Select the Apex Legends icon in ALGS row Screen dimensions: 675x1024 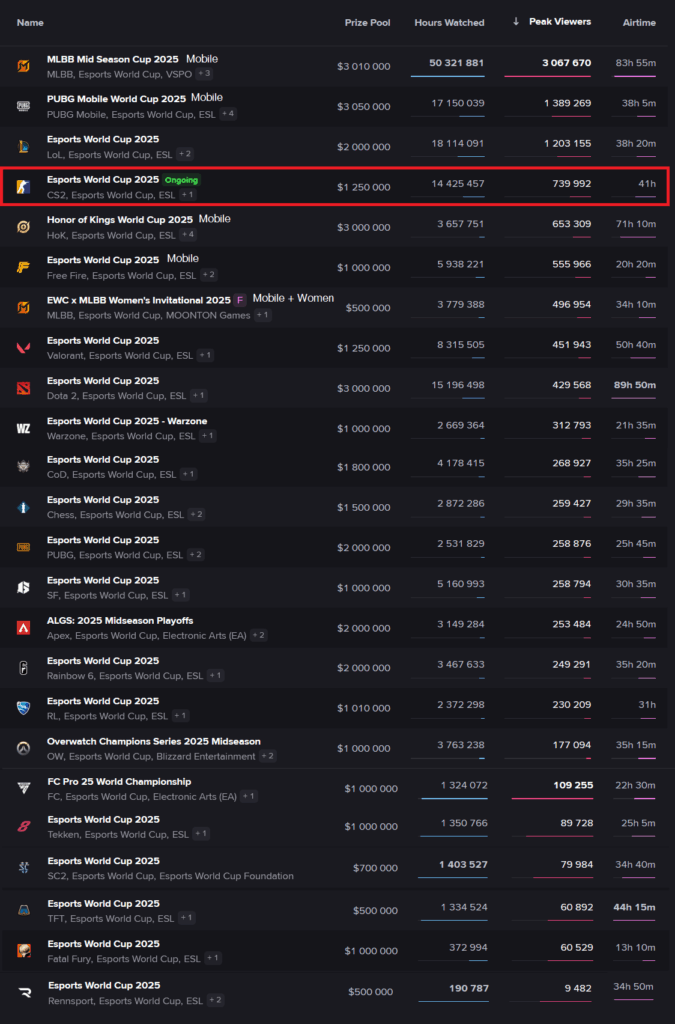tap(24, 628)
